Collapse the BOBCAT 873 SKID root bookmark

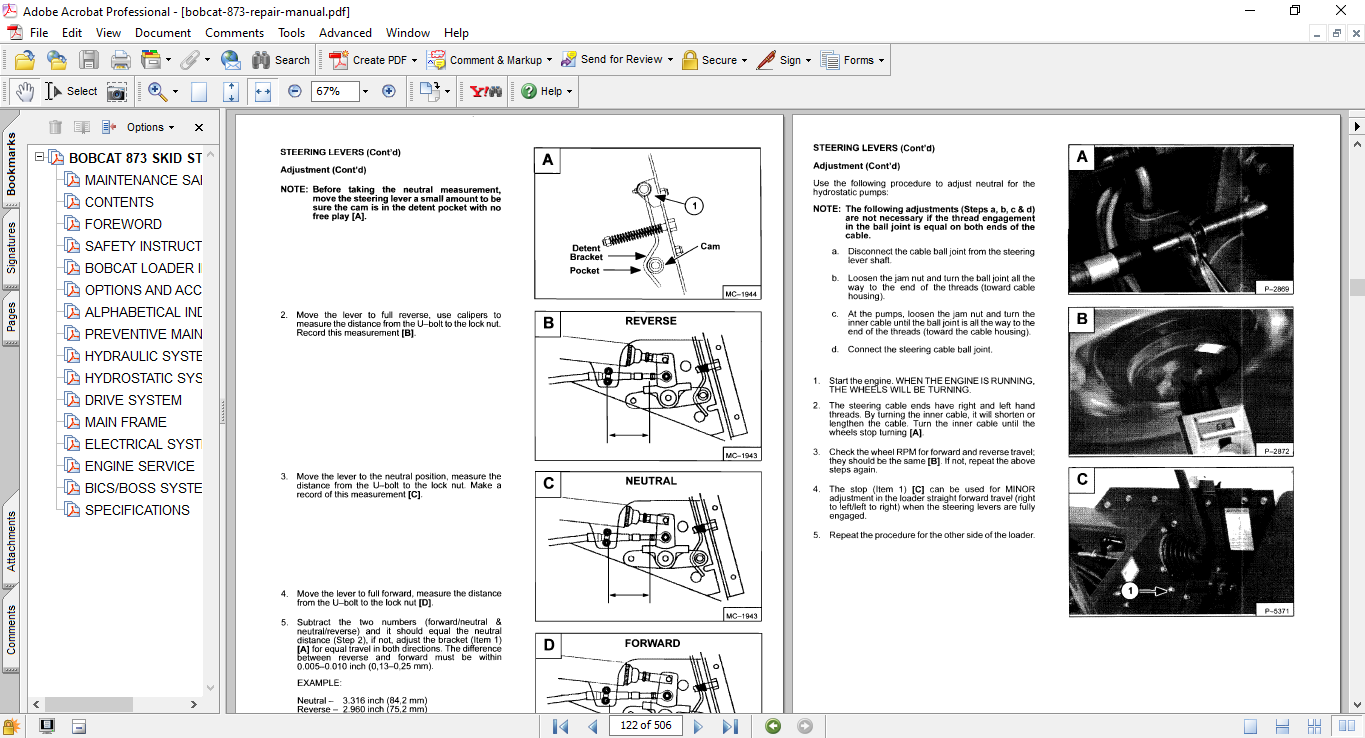(x=39, y=158)
